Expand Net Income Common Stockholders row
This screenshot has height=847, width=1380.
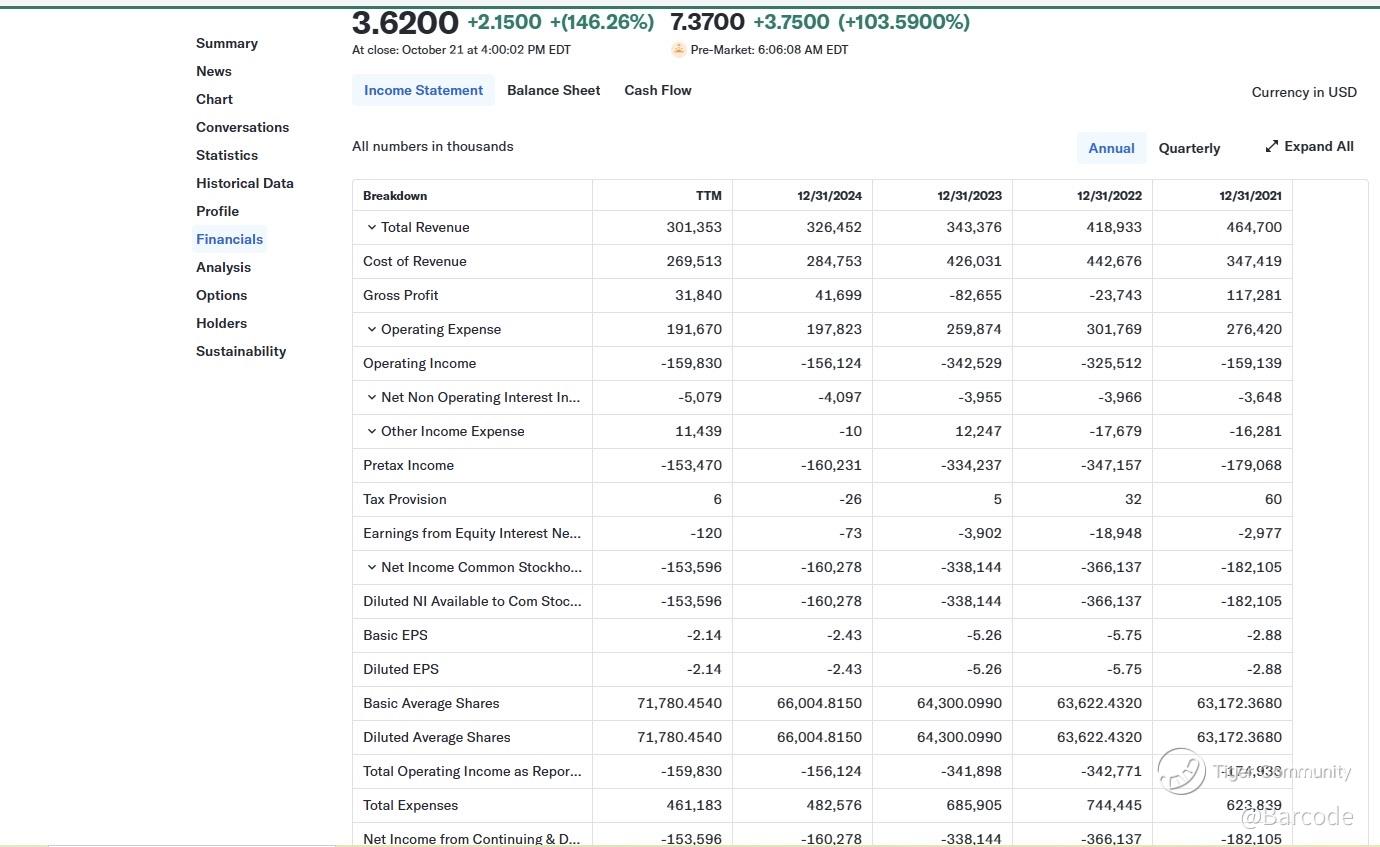pos(372,567)
